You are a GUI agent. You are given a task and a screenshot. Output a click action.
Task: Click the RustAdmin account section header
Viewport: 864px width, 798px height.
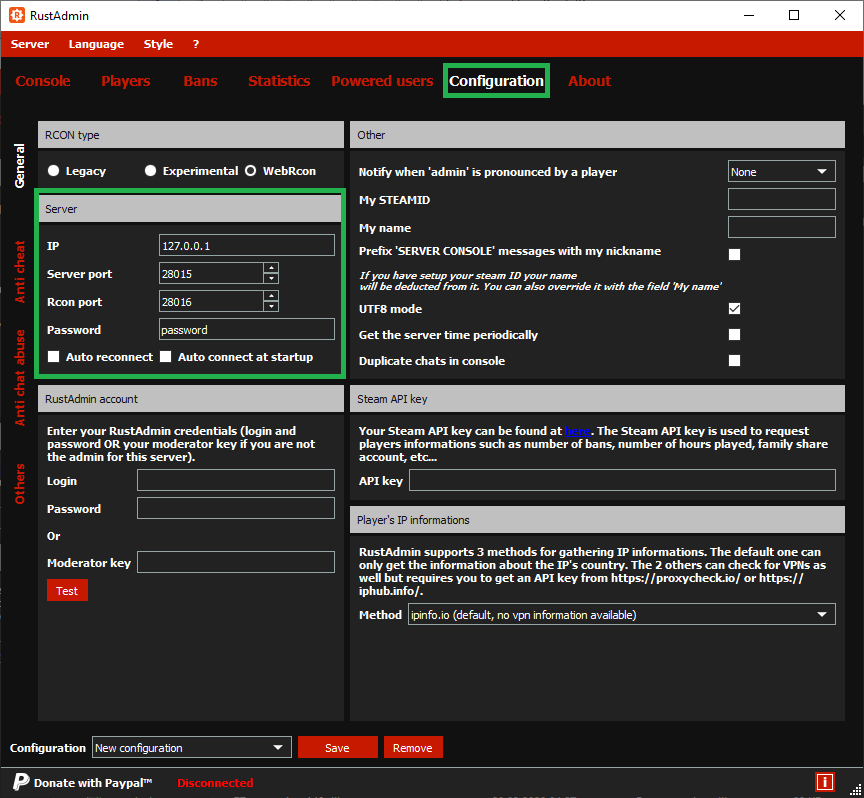[191, 398]
